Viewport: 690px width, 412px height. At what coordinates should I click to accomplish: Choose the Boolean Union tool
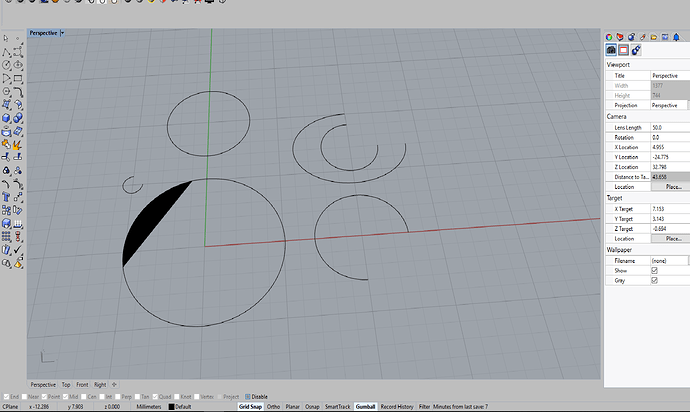pos(18,118)
